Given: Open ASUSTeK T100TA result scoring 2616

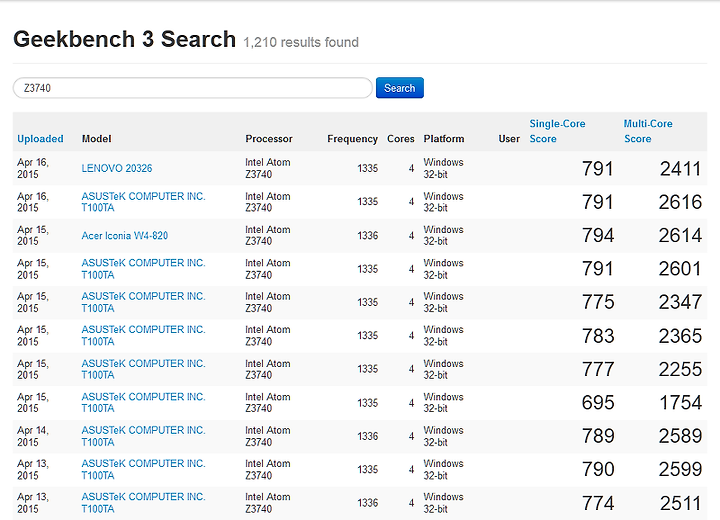Looking at the screenshot, I should pyautogui.click(x=143, y=202).
